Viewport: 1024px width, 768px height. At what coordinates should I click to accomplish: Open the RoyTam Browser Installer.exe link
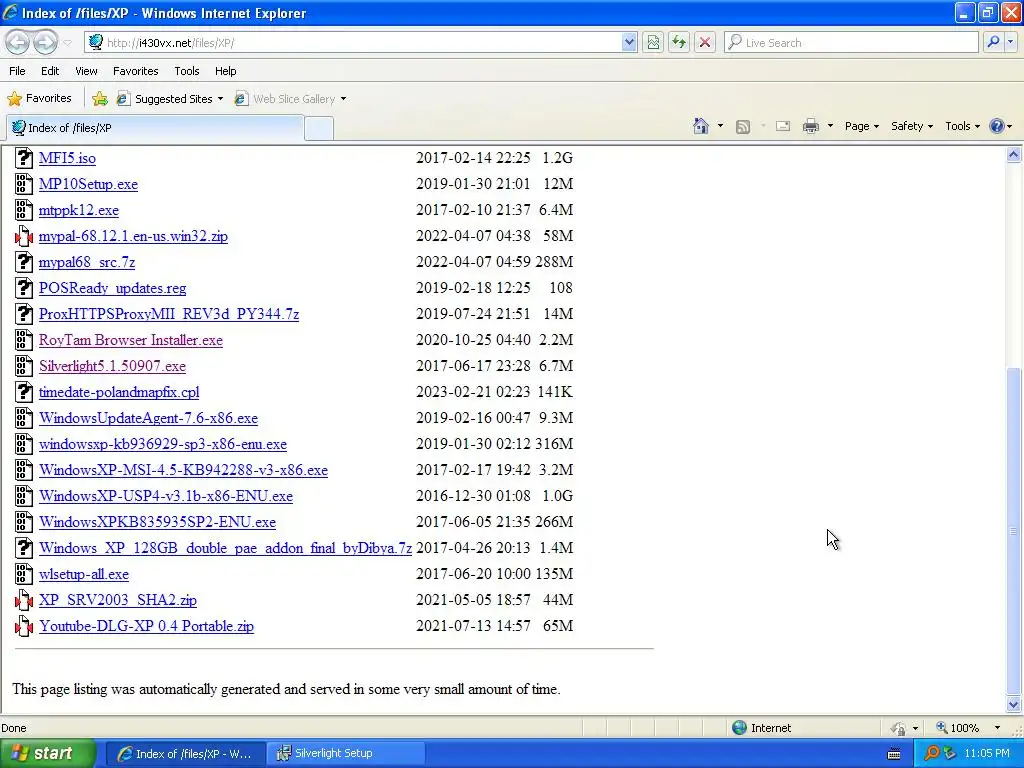131,340
